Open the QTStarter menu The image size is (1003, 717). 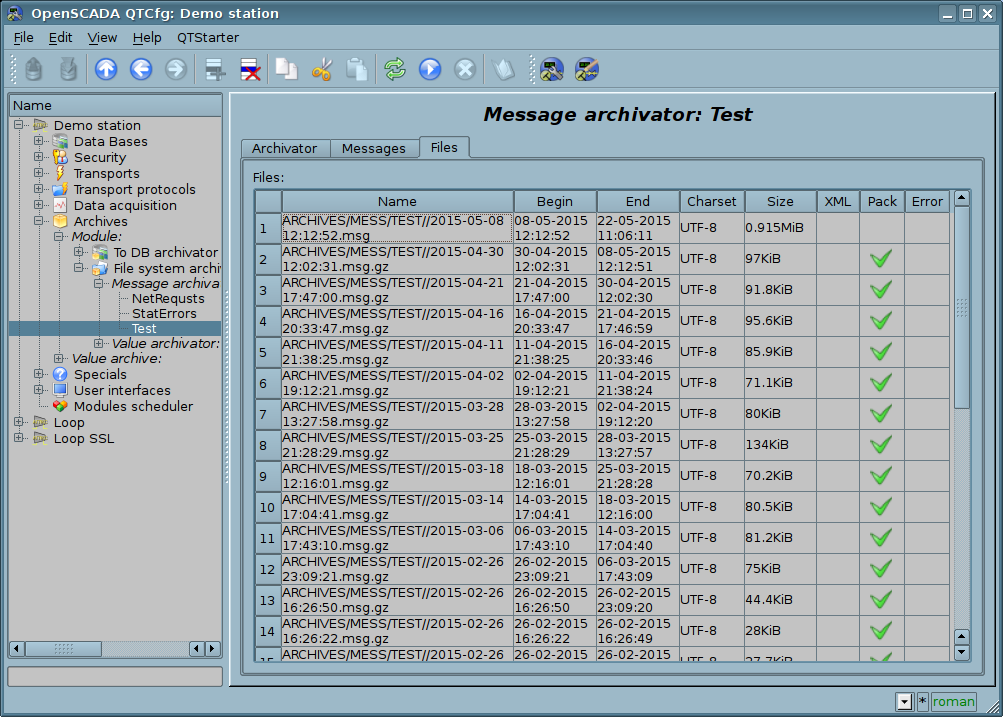coord(208,37)
